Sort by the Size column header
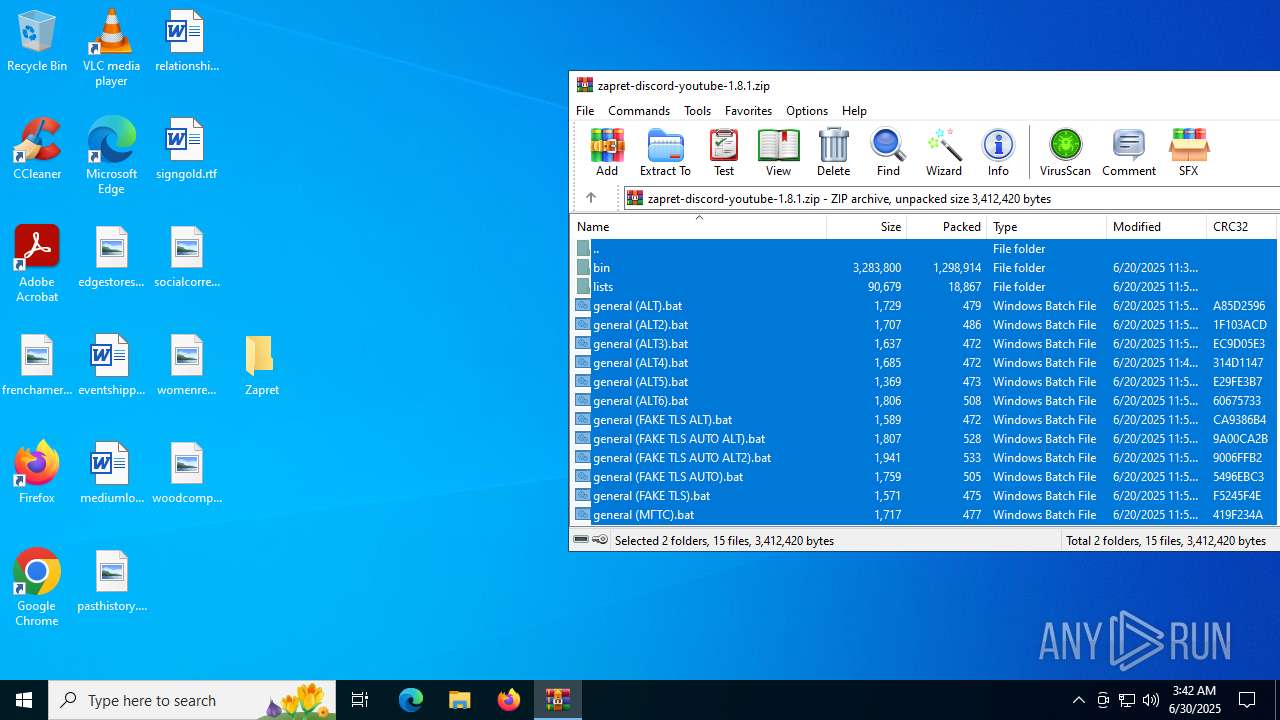 (867, 227)
